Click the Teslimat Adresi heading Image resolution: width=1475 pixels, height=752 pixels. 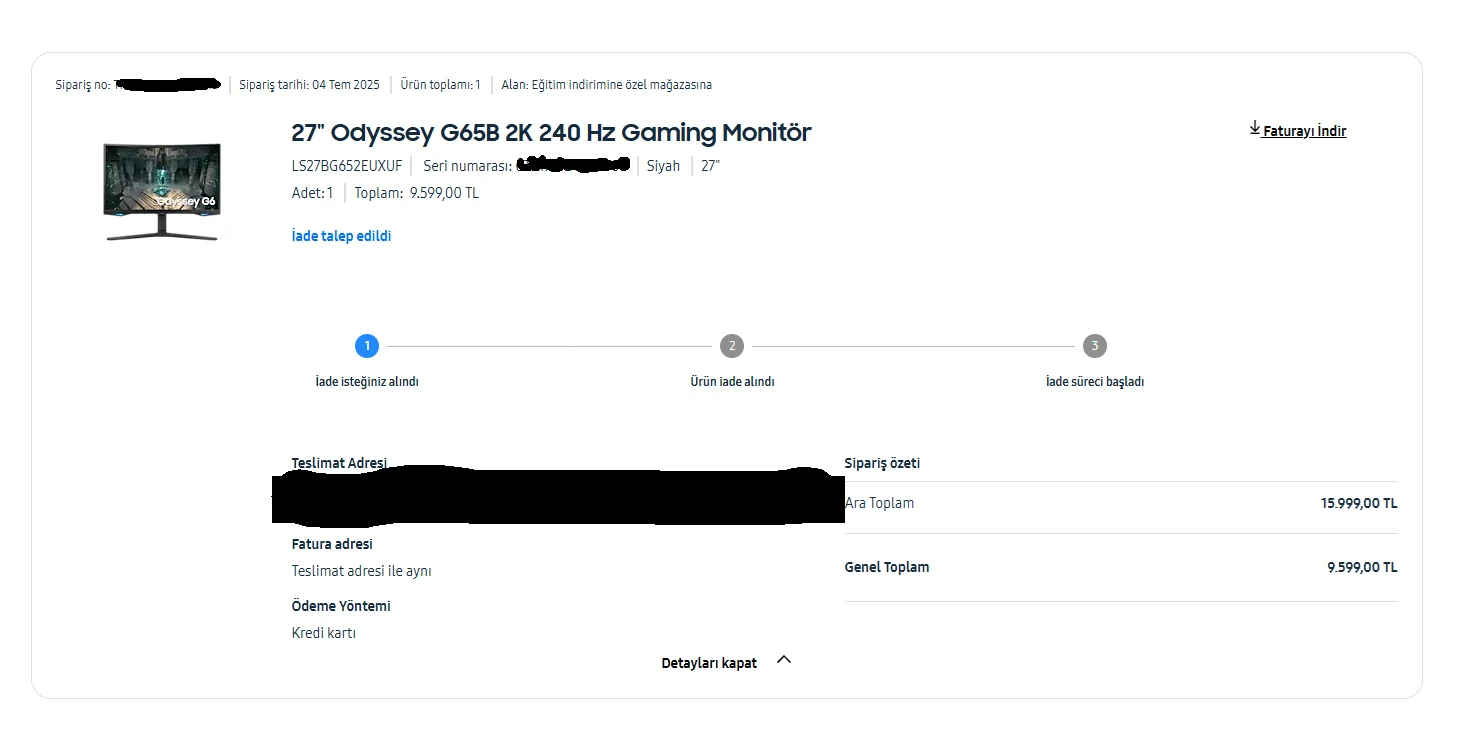339,463
